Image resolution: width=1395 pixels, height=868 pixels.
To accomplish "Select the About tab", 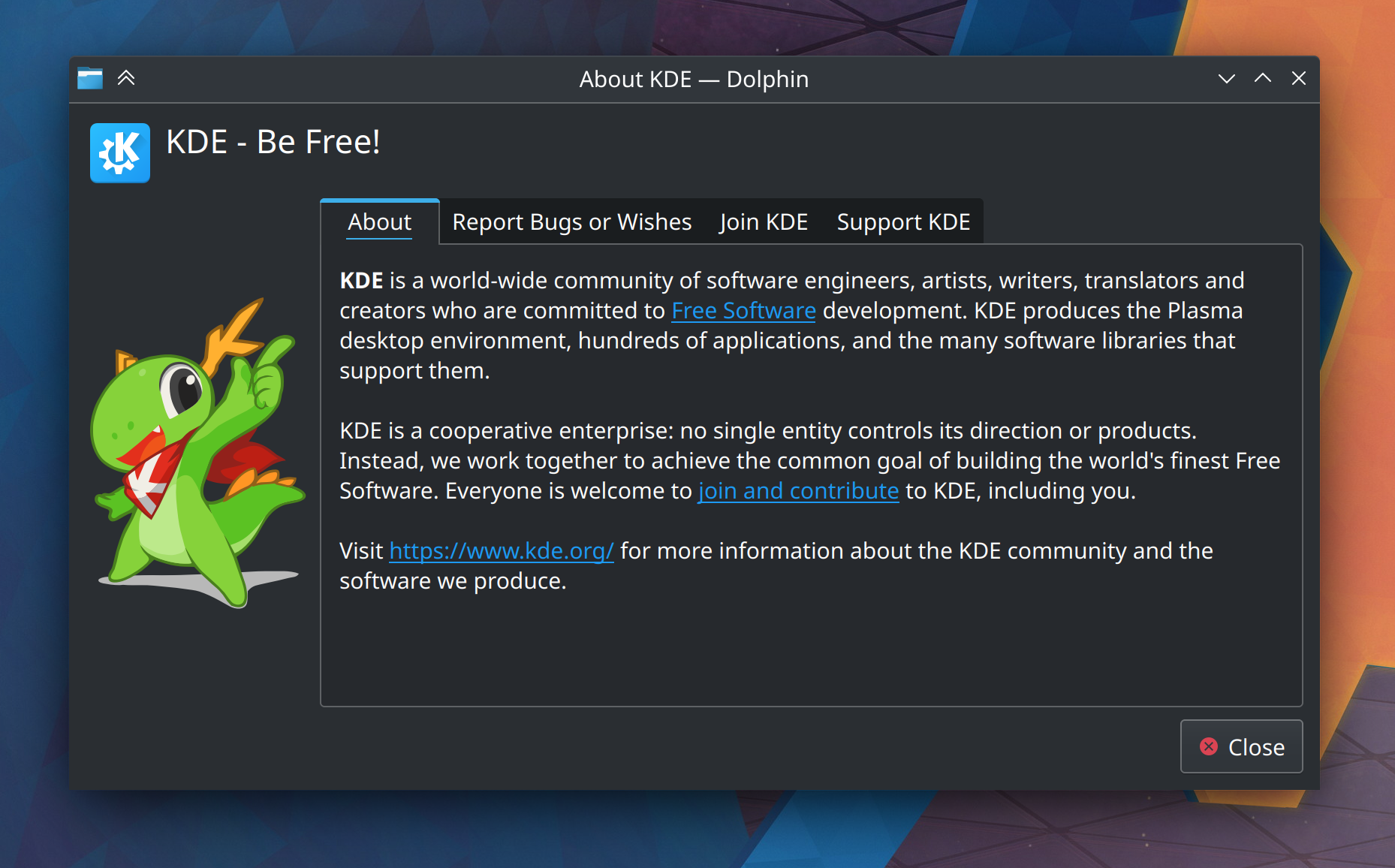I will [x=379, y=222].
